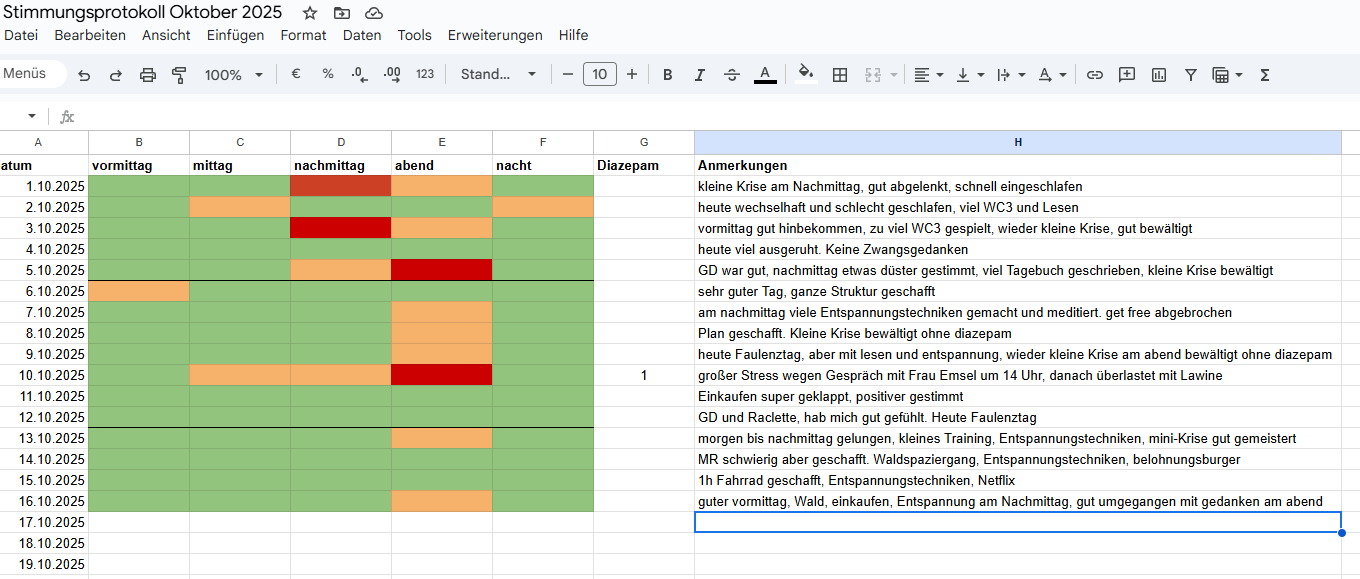1360x579 pixels.
Task: Open the functions sigma icon
Action: (x=1264, y=75)
